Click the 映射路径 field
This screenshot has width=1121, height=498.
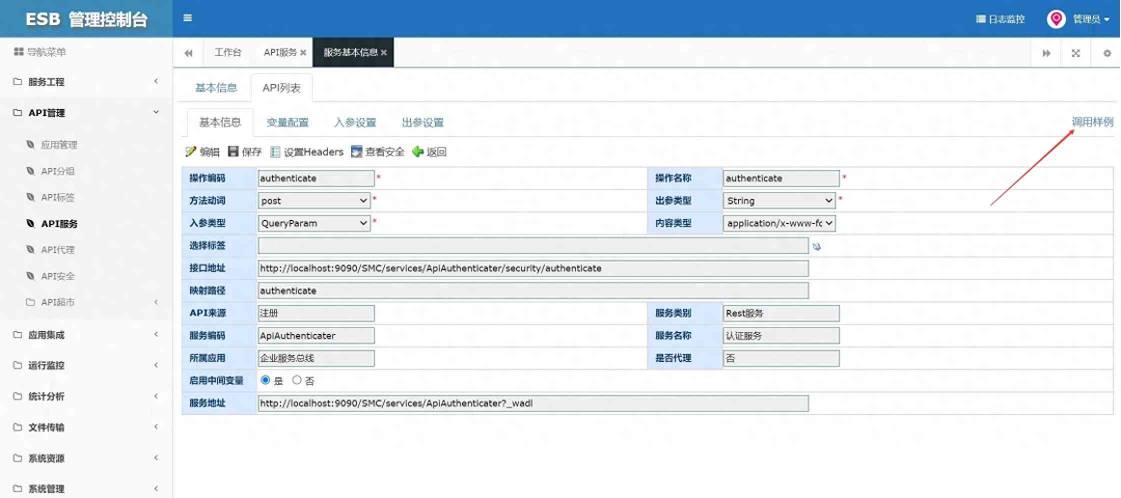click(533, 291)
